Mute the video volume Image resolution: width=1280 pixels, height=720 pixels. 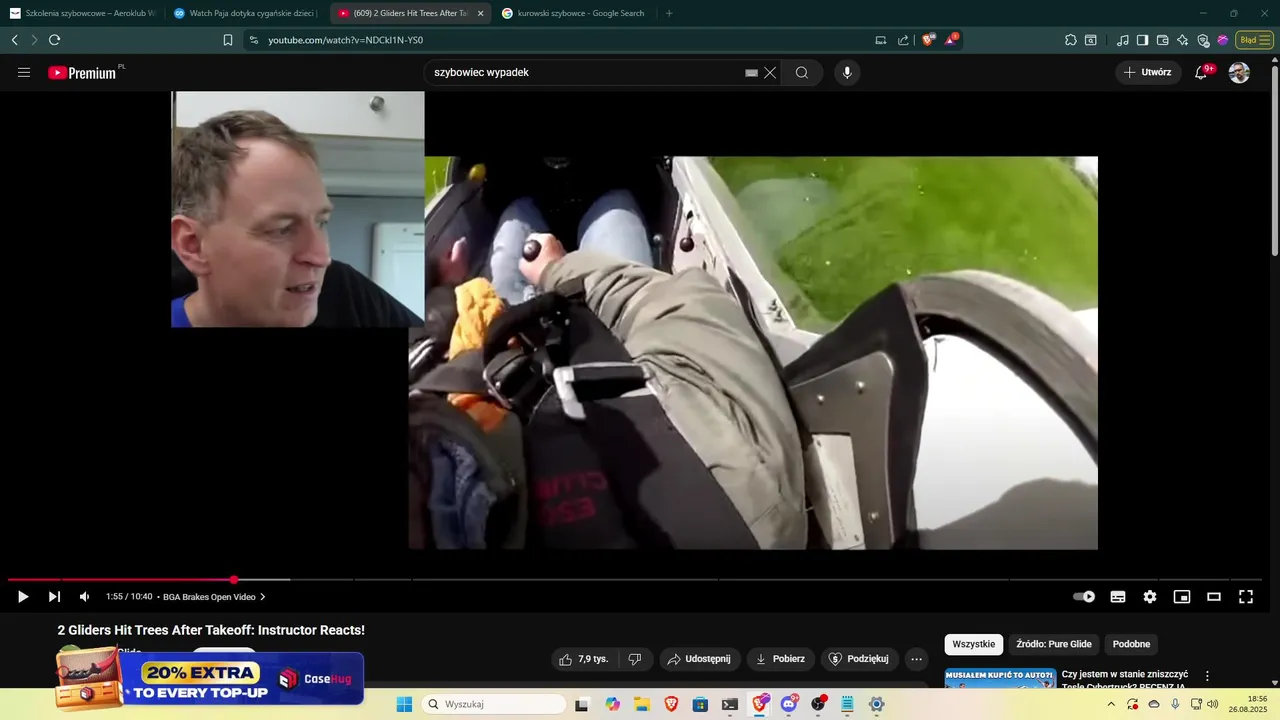point(85,597)
